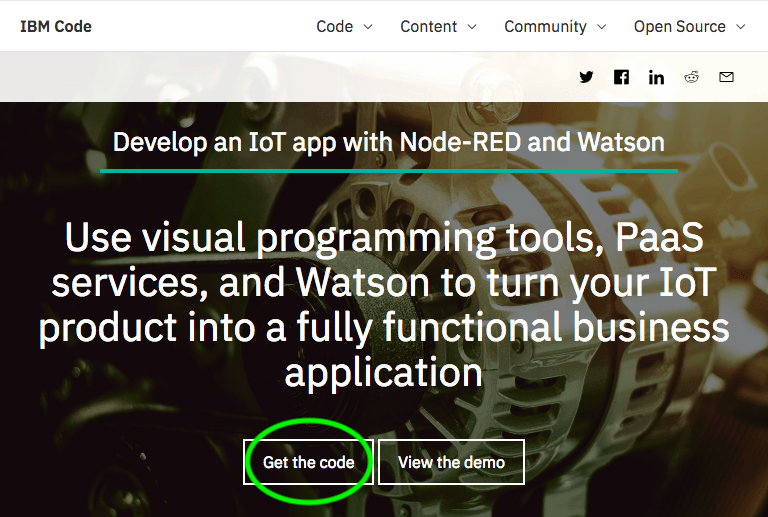Viewport: 768px width, 517px height.
Task: Share the page on Reddit
Action: tap(691, 77)
